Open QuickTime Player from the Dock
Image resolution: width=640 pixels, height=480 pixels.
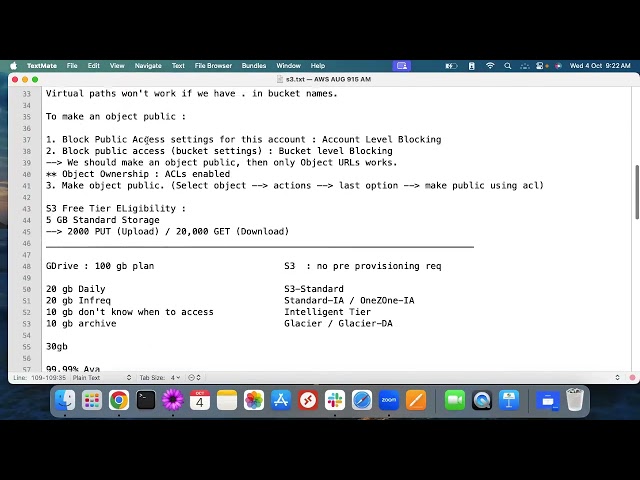coord(482,400)
